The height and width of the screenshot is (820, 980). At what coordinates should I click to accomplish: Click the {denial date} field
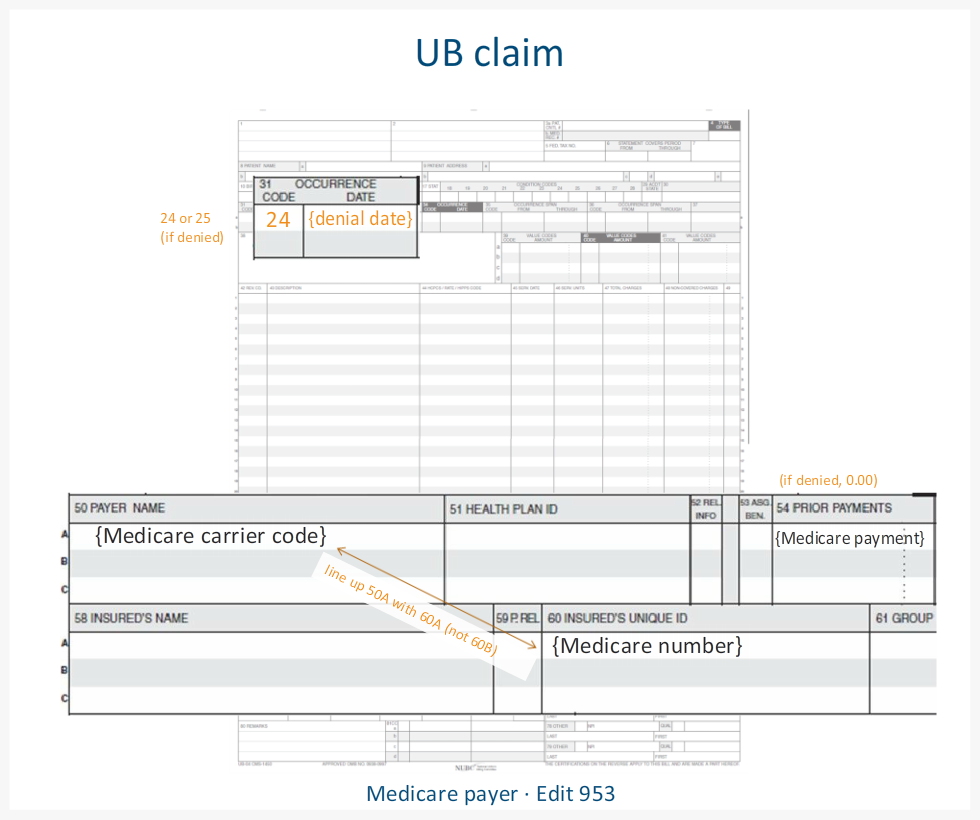[x=360, y=218]
